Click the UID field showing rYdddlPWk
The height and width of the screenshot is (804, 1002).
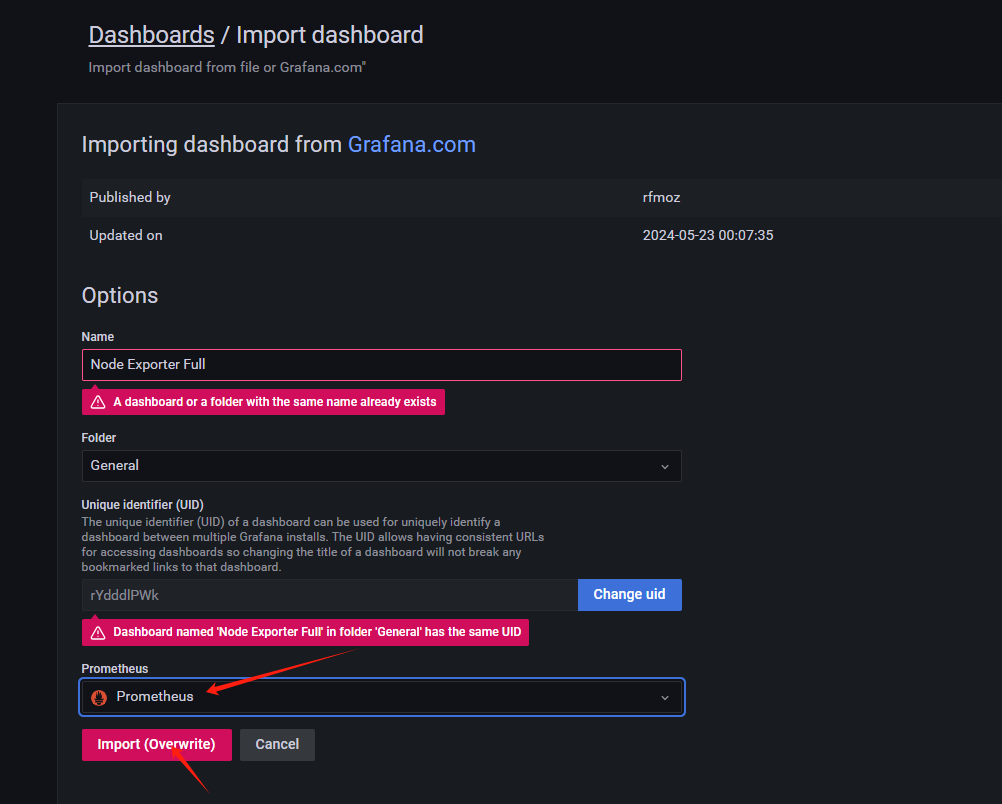pos(330,595)
